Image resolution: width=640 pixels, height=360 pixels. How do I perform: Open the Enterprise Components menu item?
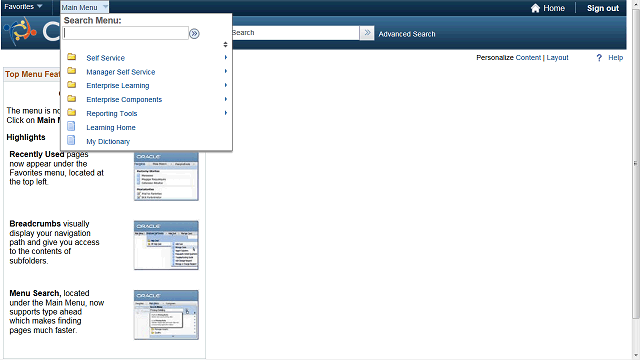pos(124,100)
